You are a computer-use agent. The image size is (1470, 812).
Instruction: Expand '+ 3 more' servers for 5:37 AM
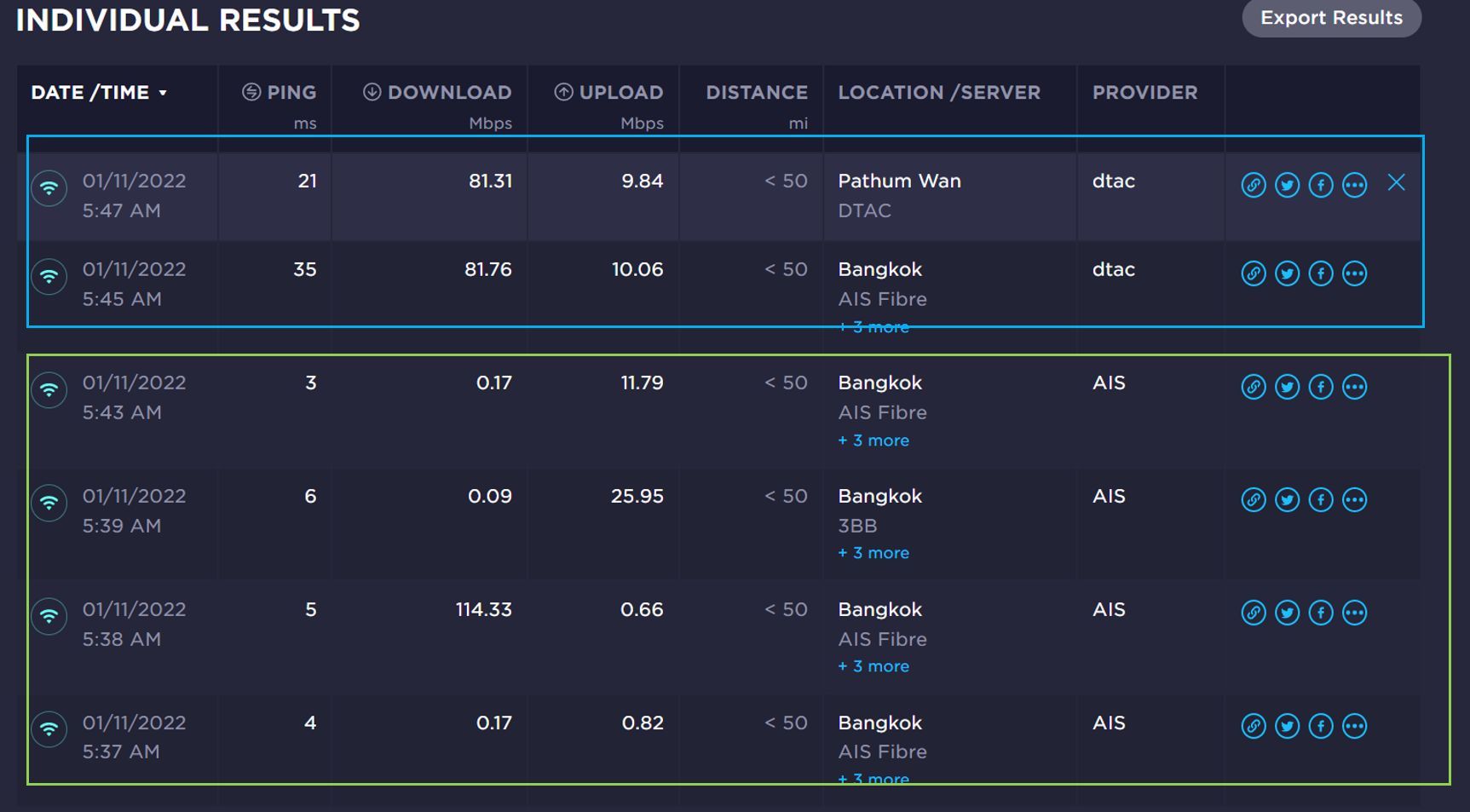(873, 779)
